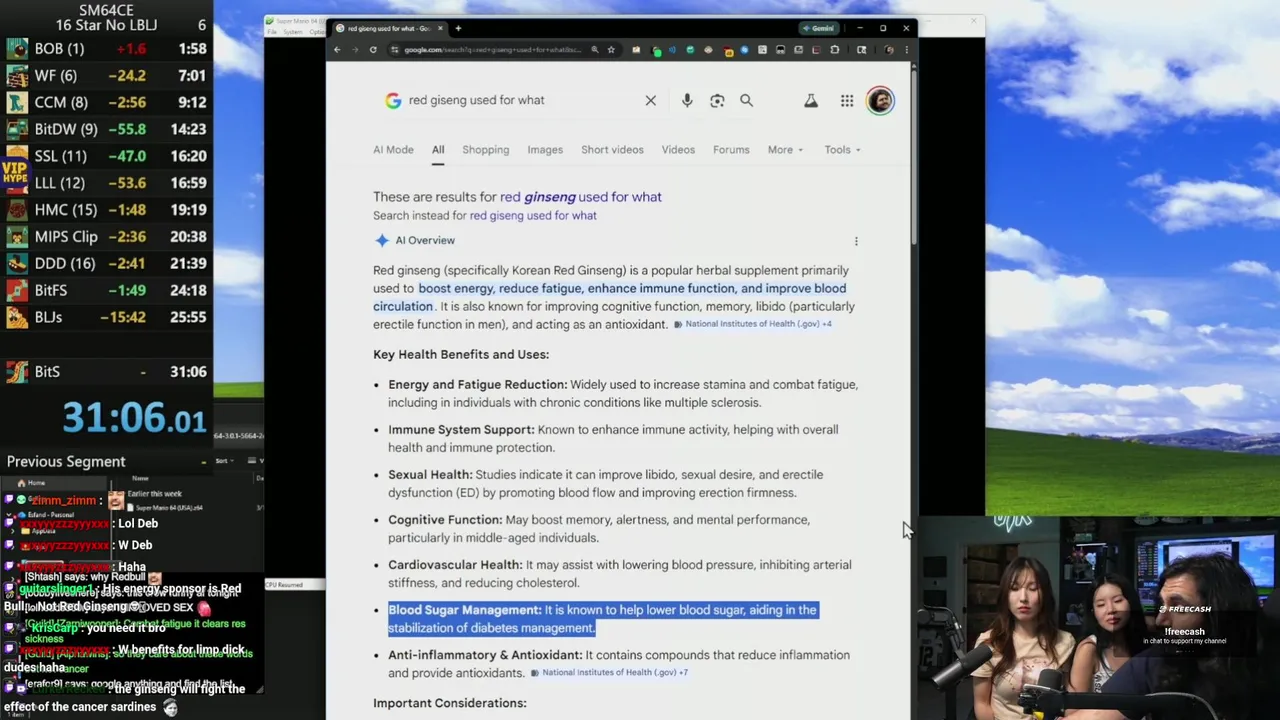Start voice search with the microphone icon

[x=687, y=100]
